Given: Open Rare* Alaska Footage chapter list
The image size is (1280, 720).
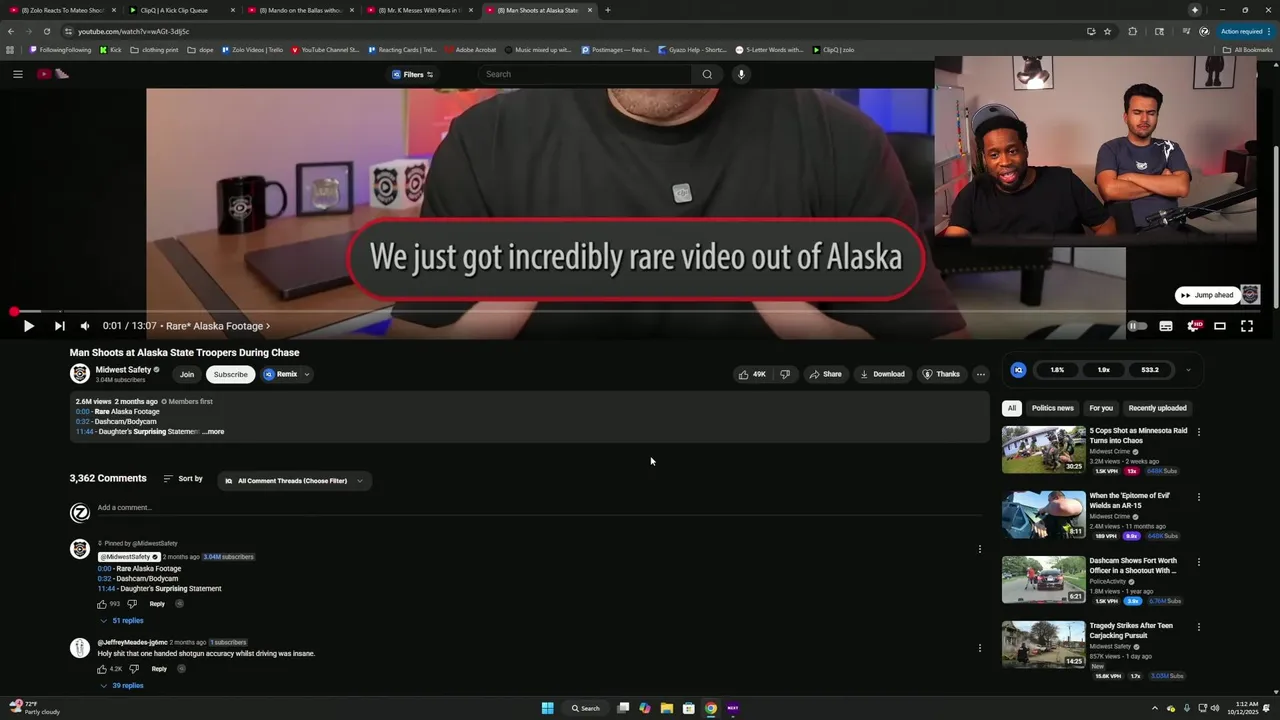Looking at the screenshot, I should (x=218, y=326).
